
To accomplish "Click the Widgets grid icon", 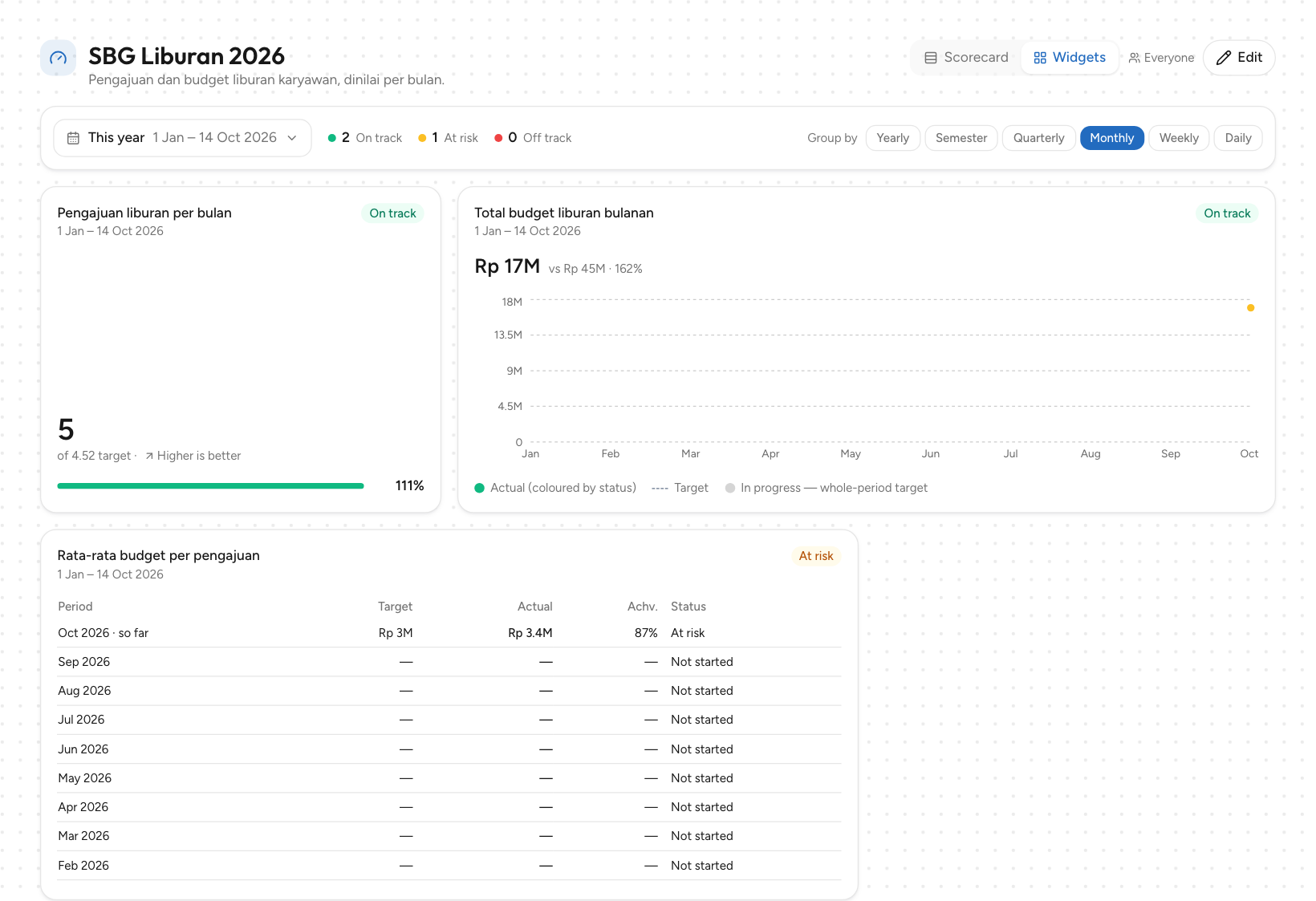I will [x=1040, y=58].
